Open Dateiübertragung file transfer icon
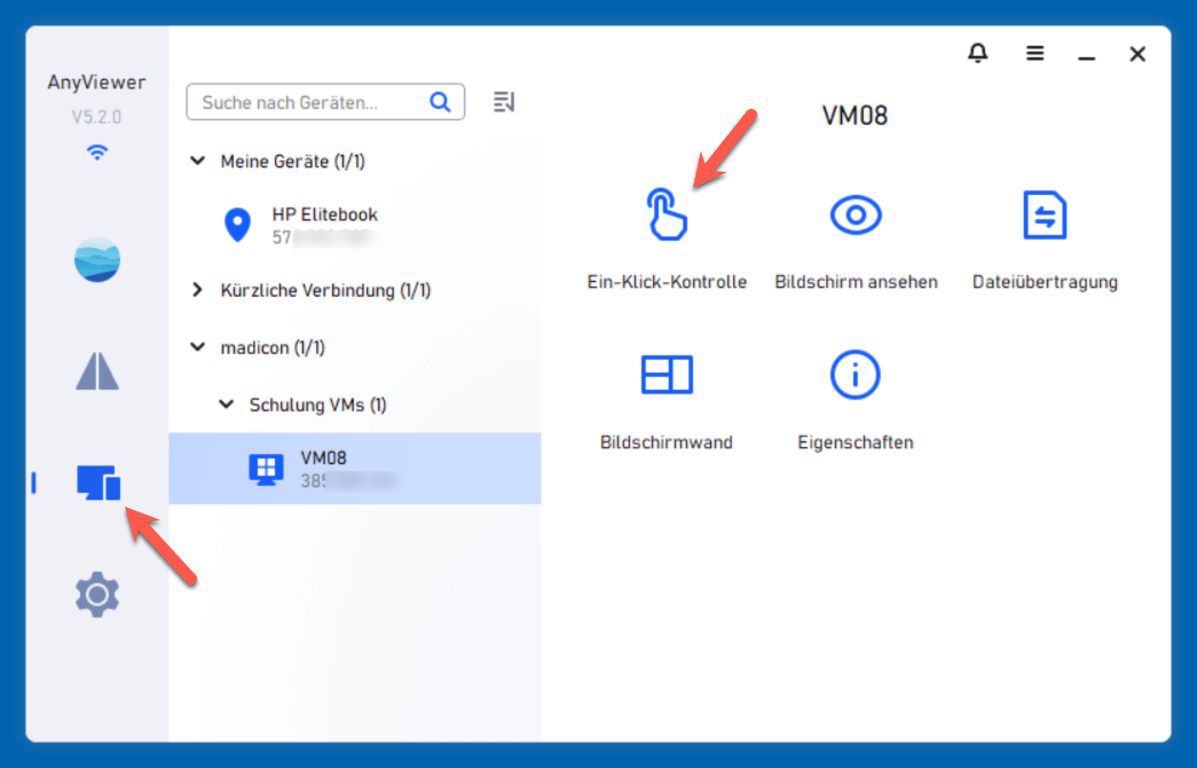The width and height of the screenshot is (1197, 768). [x=1044, y=215]
